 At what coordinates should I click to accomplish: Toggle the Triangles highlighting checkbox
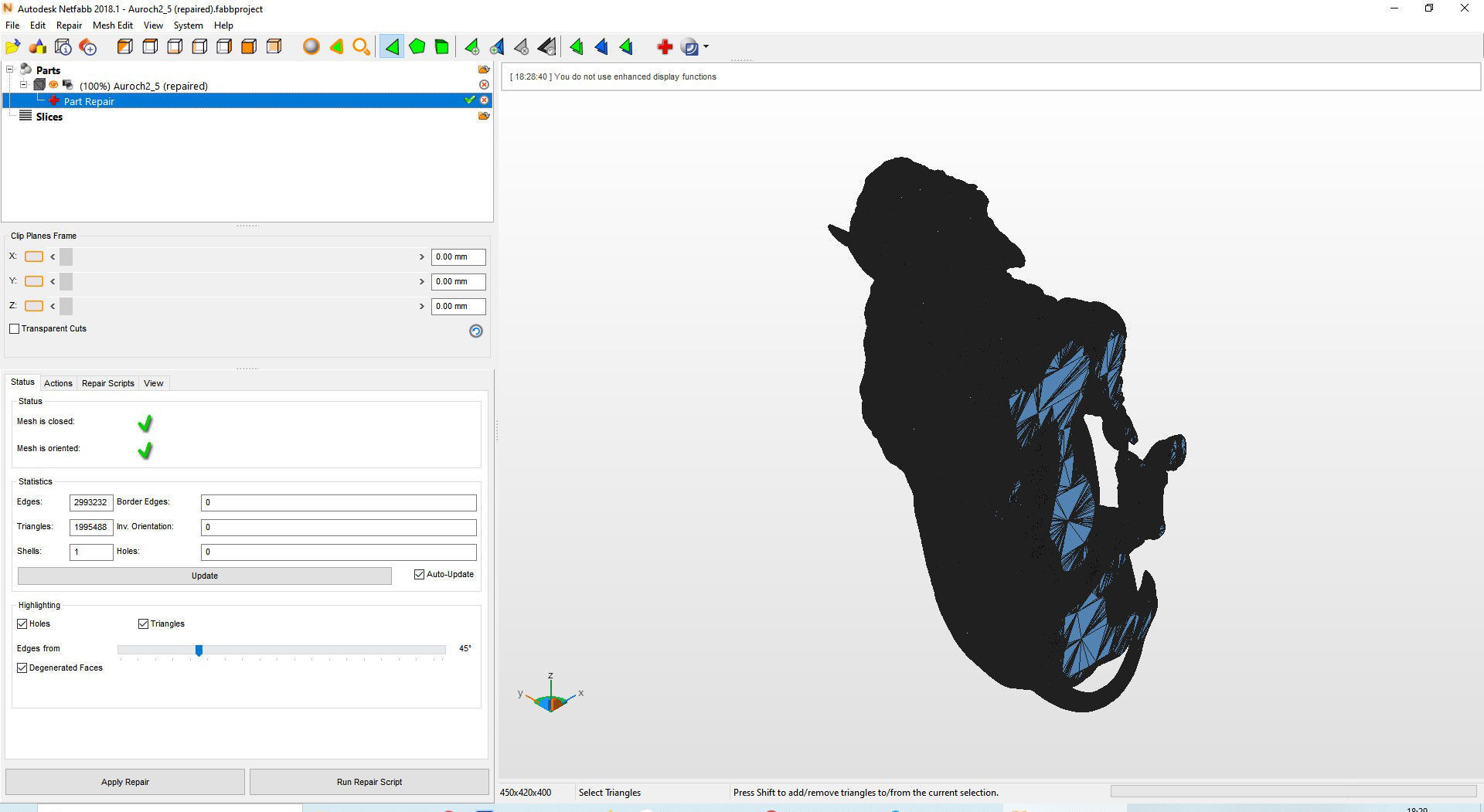(x=143, y=624)
